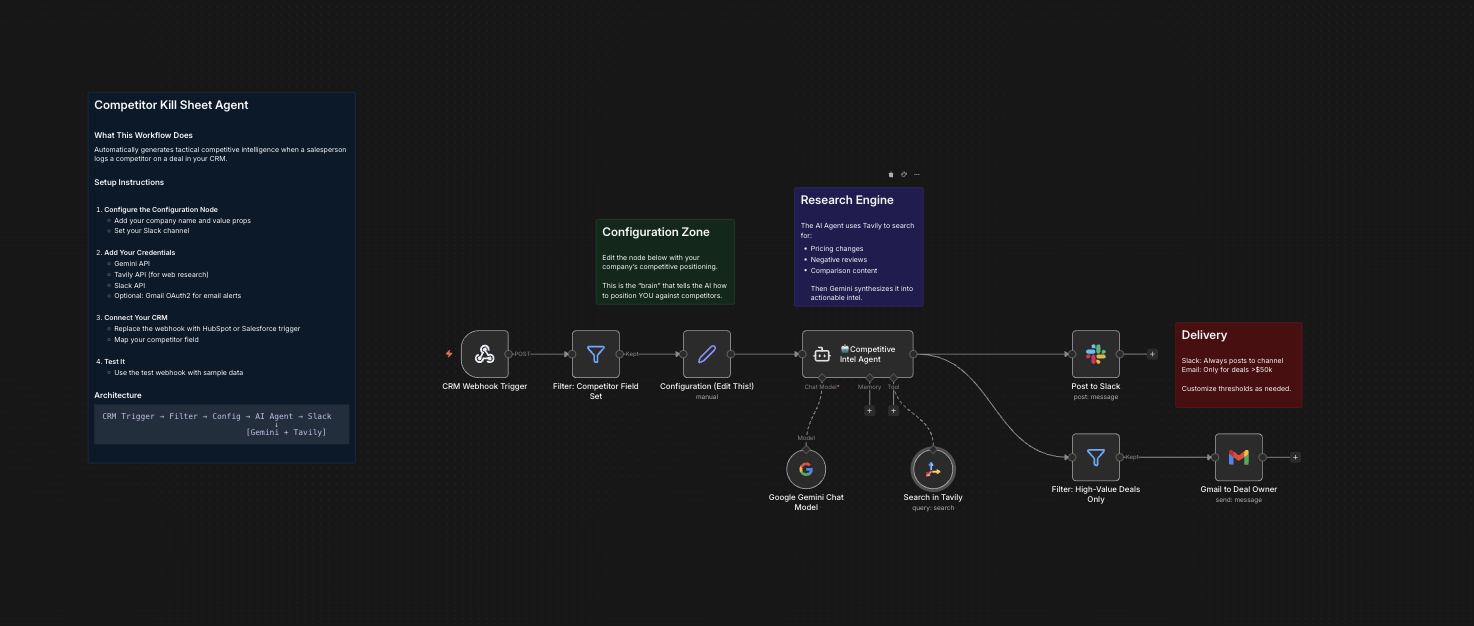Add a node after Post to Slack
Screen dimensions: 1474x626
(x=1150, y=354)
